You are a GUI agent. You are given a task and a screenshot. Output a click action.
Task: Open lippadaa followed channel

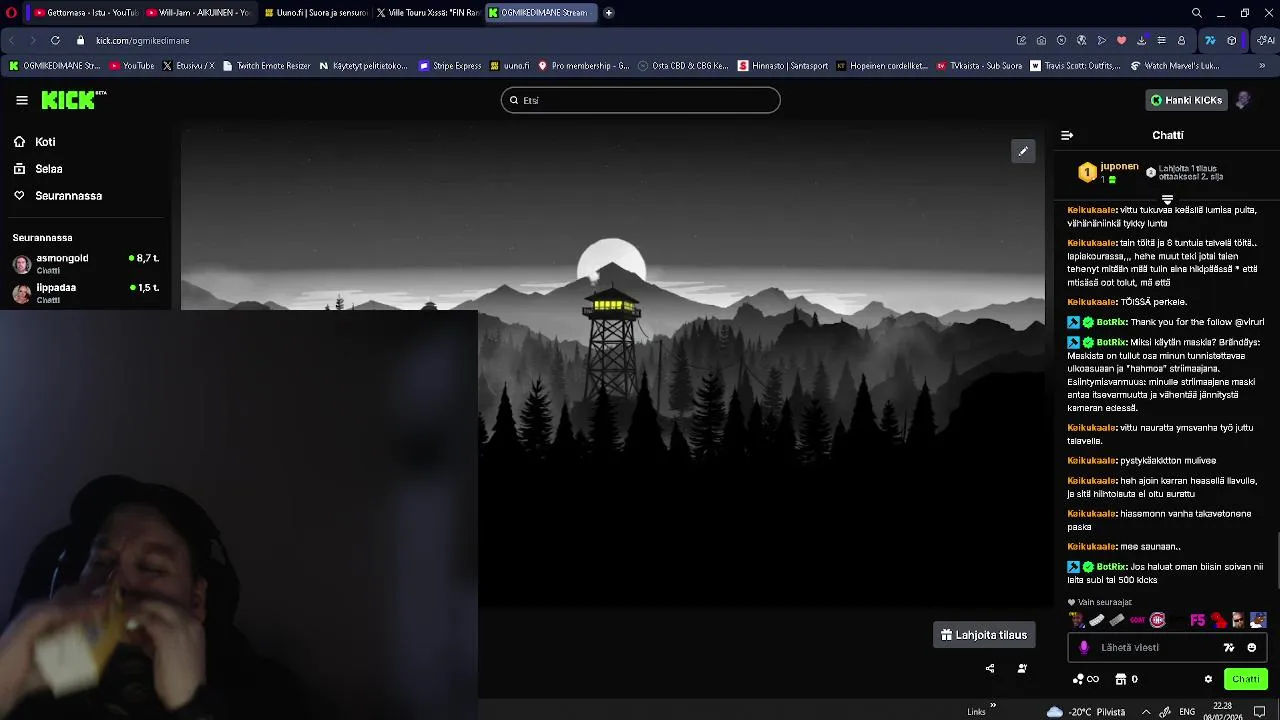coord(85,292)
